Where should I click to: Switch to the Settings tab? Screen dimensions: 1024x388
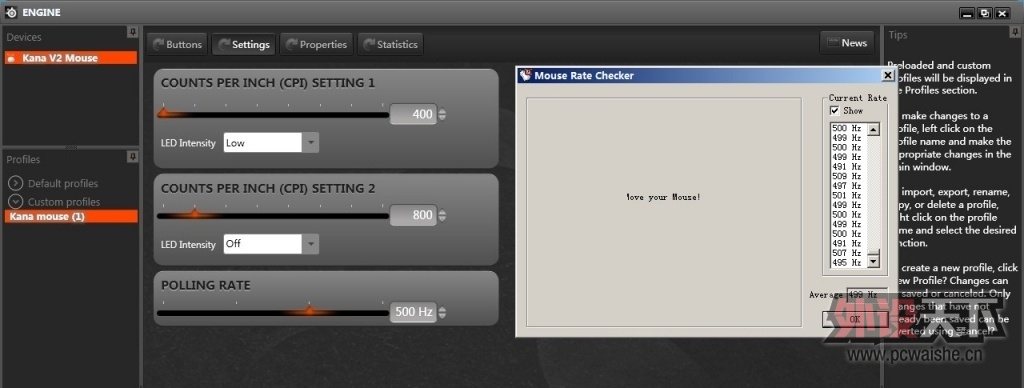(244, 44)
